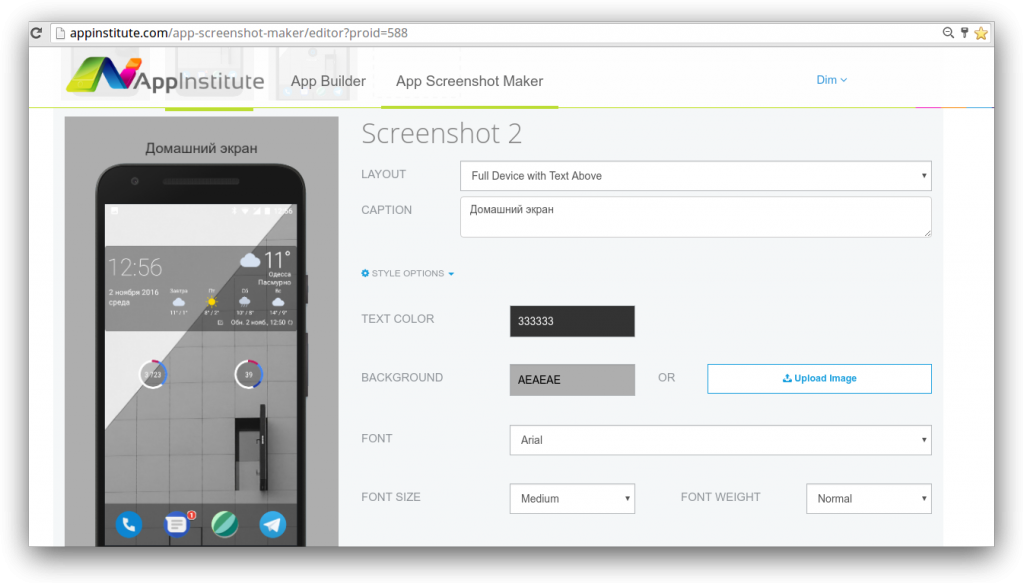Click the Text Color swatch showing 333333
1024x584 pixels.
tap(571, 320)
